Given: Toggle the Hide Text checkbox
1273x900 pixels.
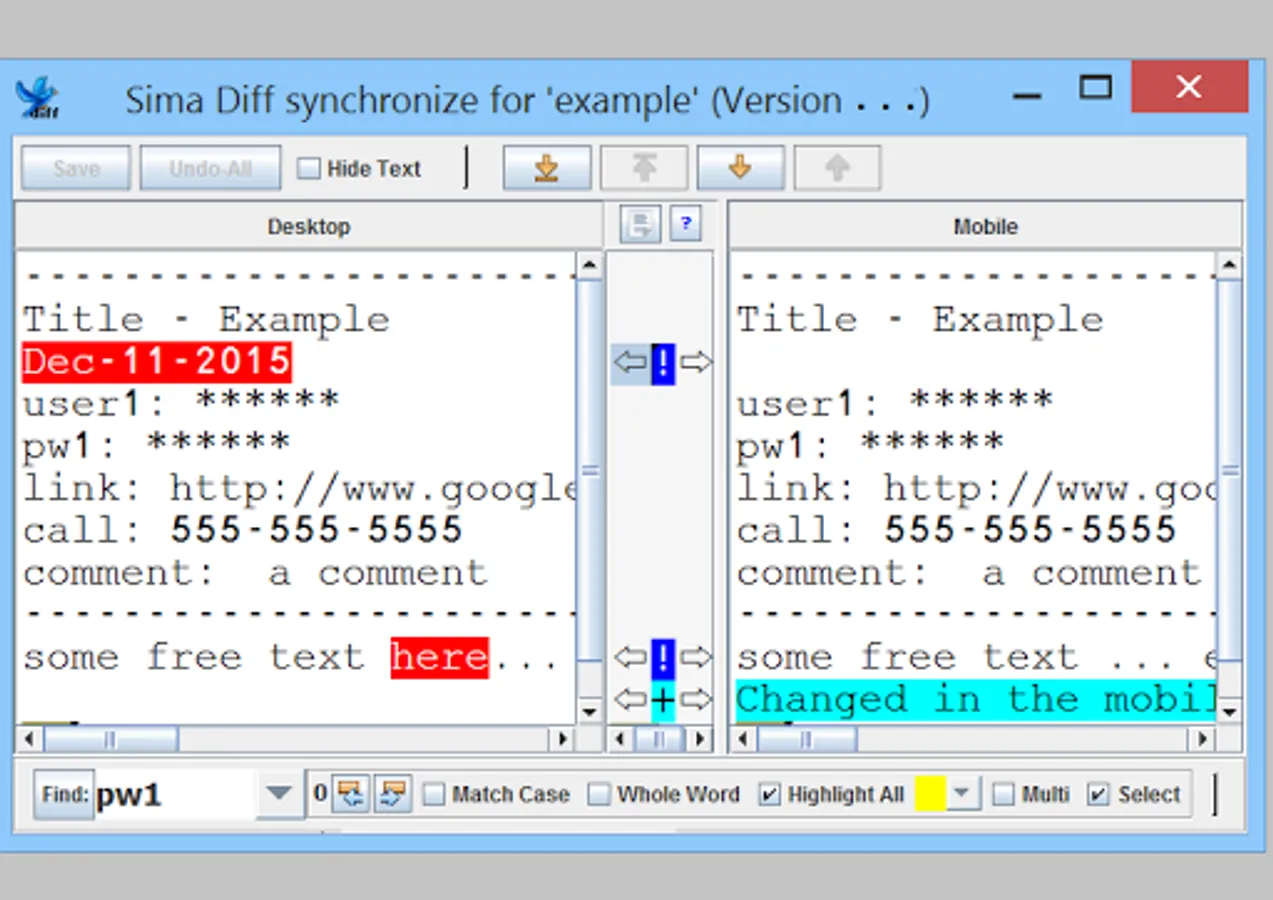Looking at the screenshot, I should pos(309,168).
